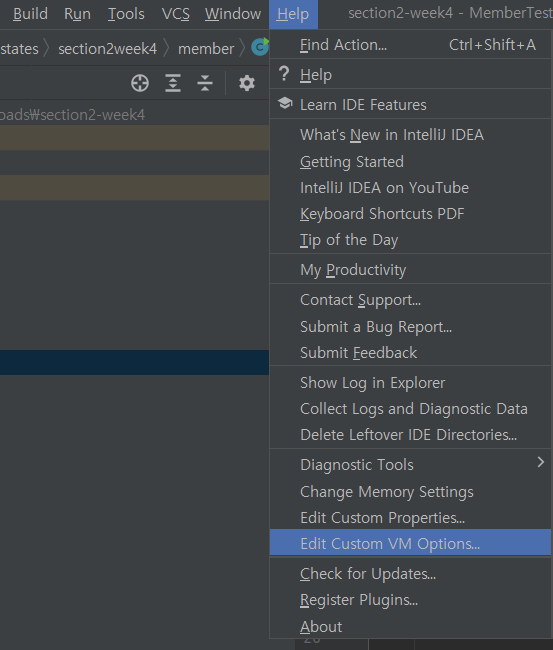Click the class file icon in breadcrumb
This screenshot has width=553, height=650.
click(x=260, y=47)
